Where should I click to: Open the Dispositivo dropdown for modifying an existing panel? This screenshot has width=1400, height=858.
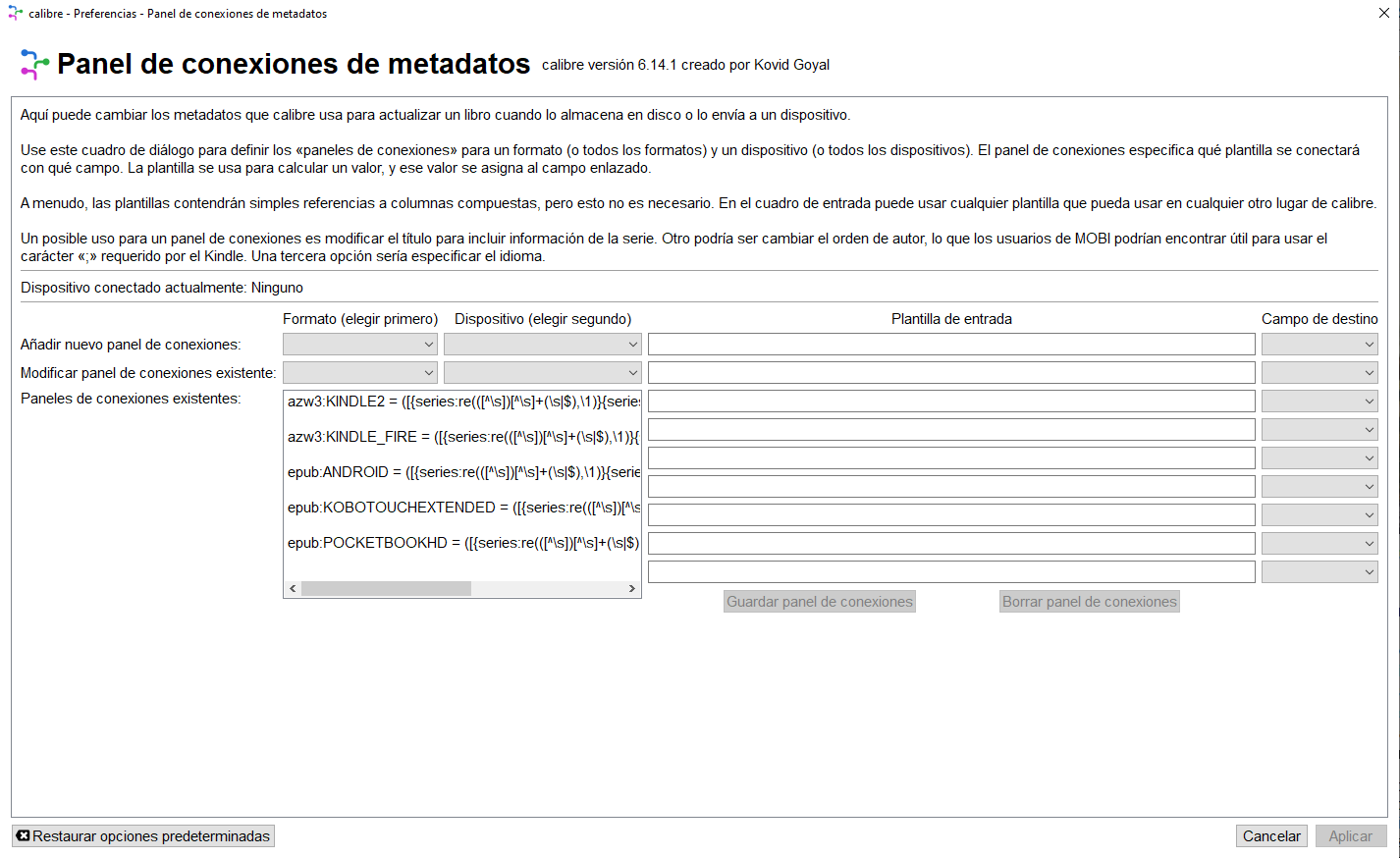point(542,373)
